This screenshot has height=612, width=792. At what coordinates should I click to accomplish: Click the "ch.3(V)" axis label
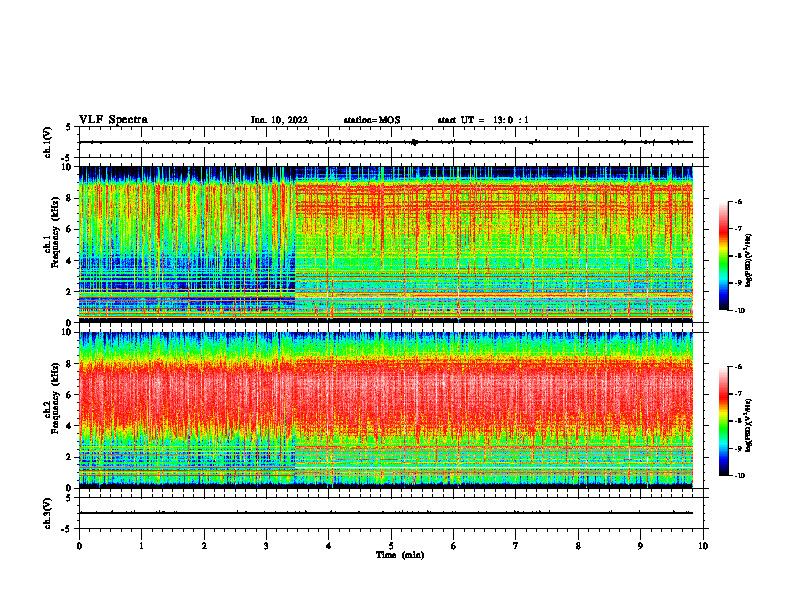click(x=48, y=514)
